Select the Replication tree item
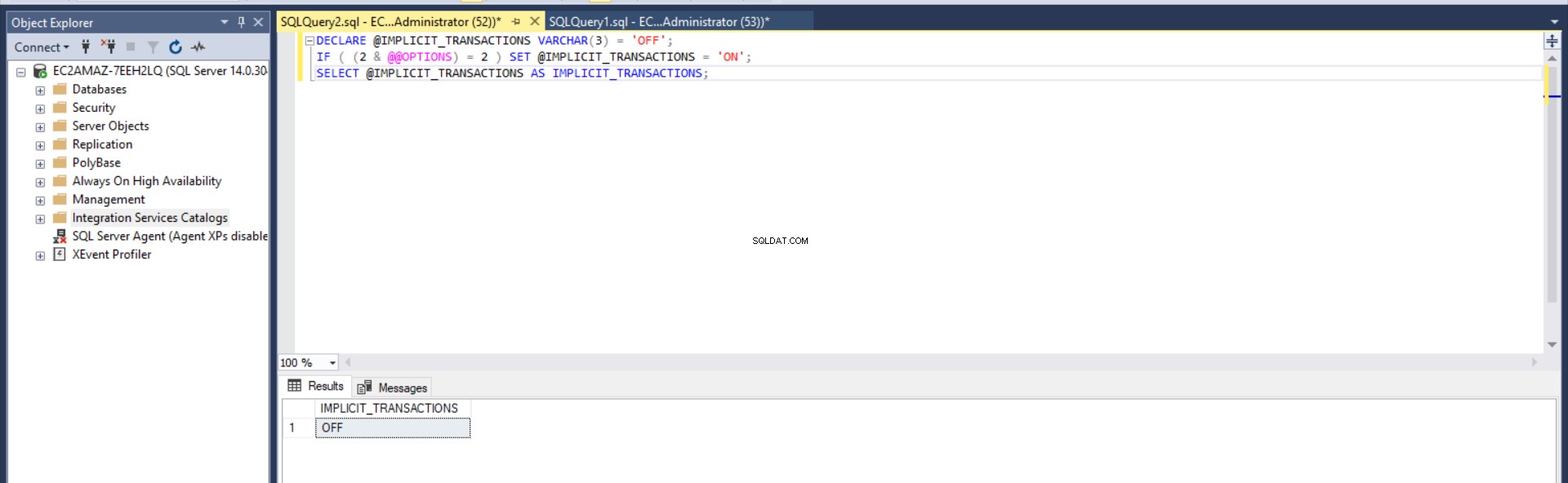 click(102, 144)
